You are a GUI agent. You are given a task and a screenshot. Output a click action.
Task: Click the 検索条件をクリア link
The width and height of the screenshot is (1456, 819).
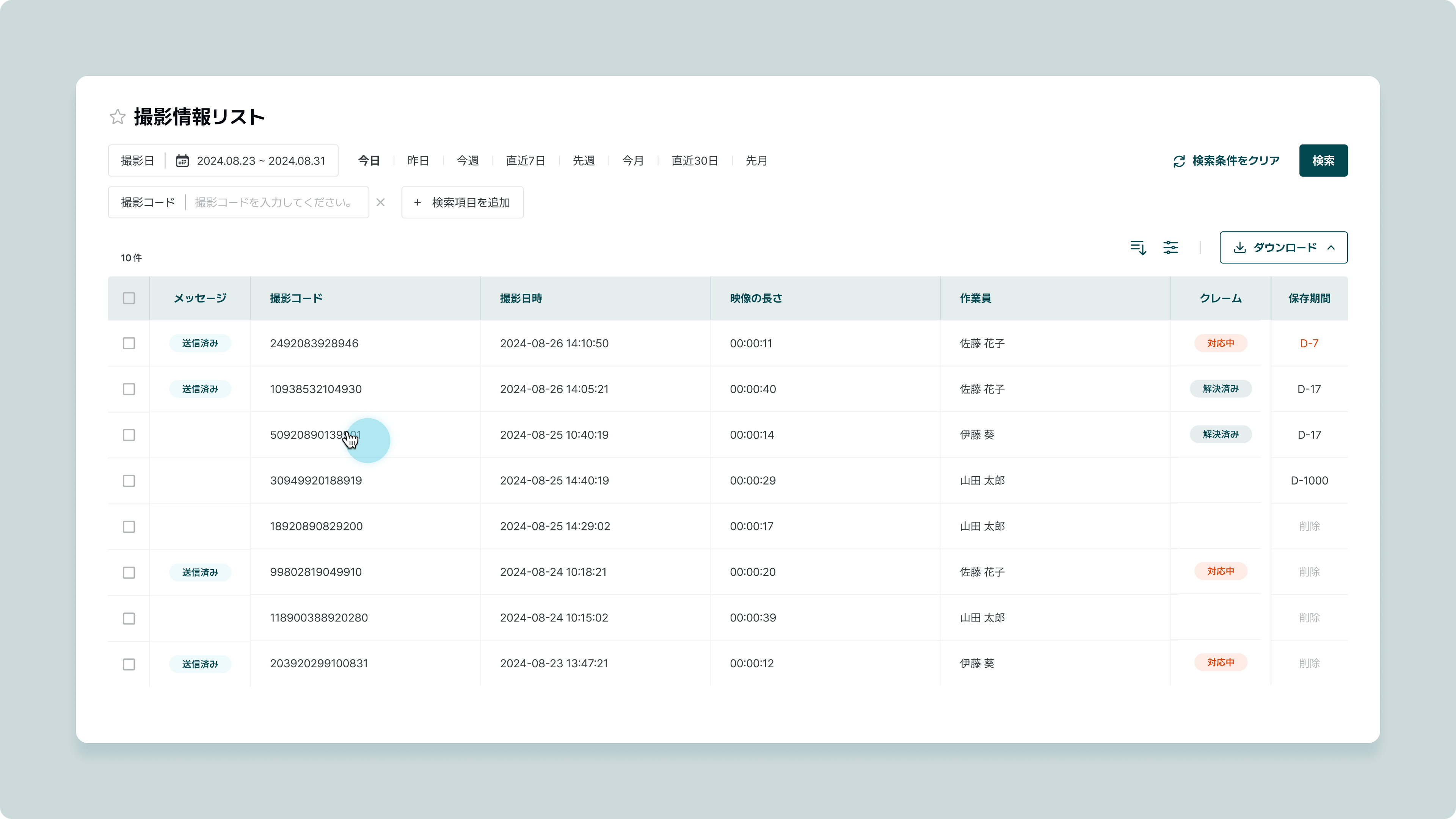[x=1236, y=160]
